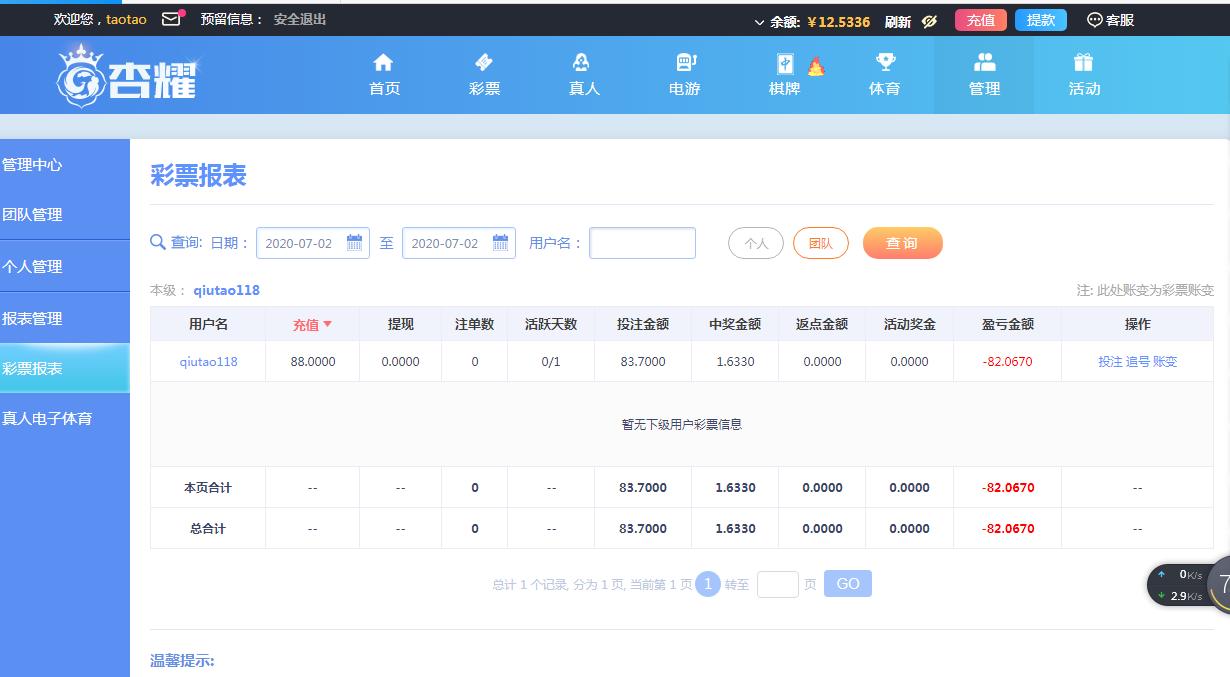
Task: Open the 体育 sports trophy icon
Action: click(x=884, y=64)
